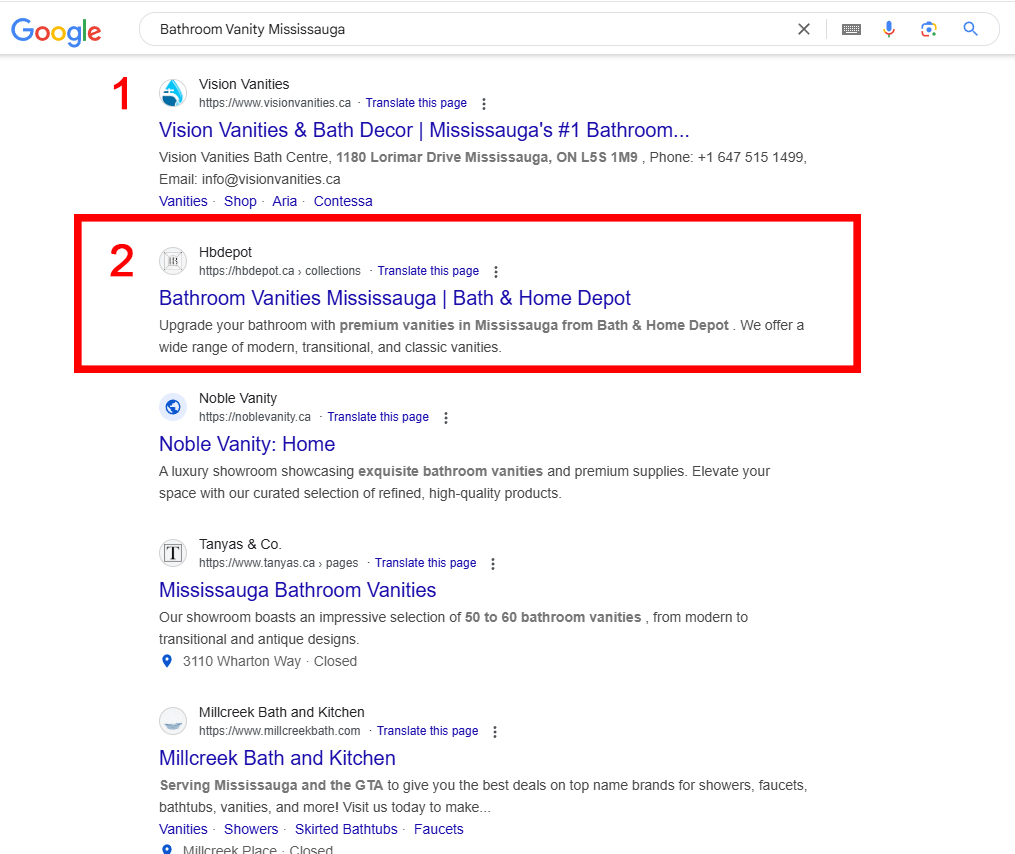
Task: Open Skirted Bathtubs sitelink under Millcreek
Action: 345,829
